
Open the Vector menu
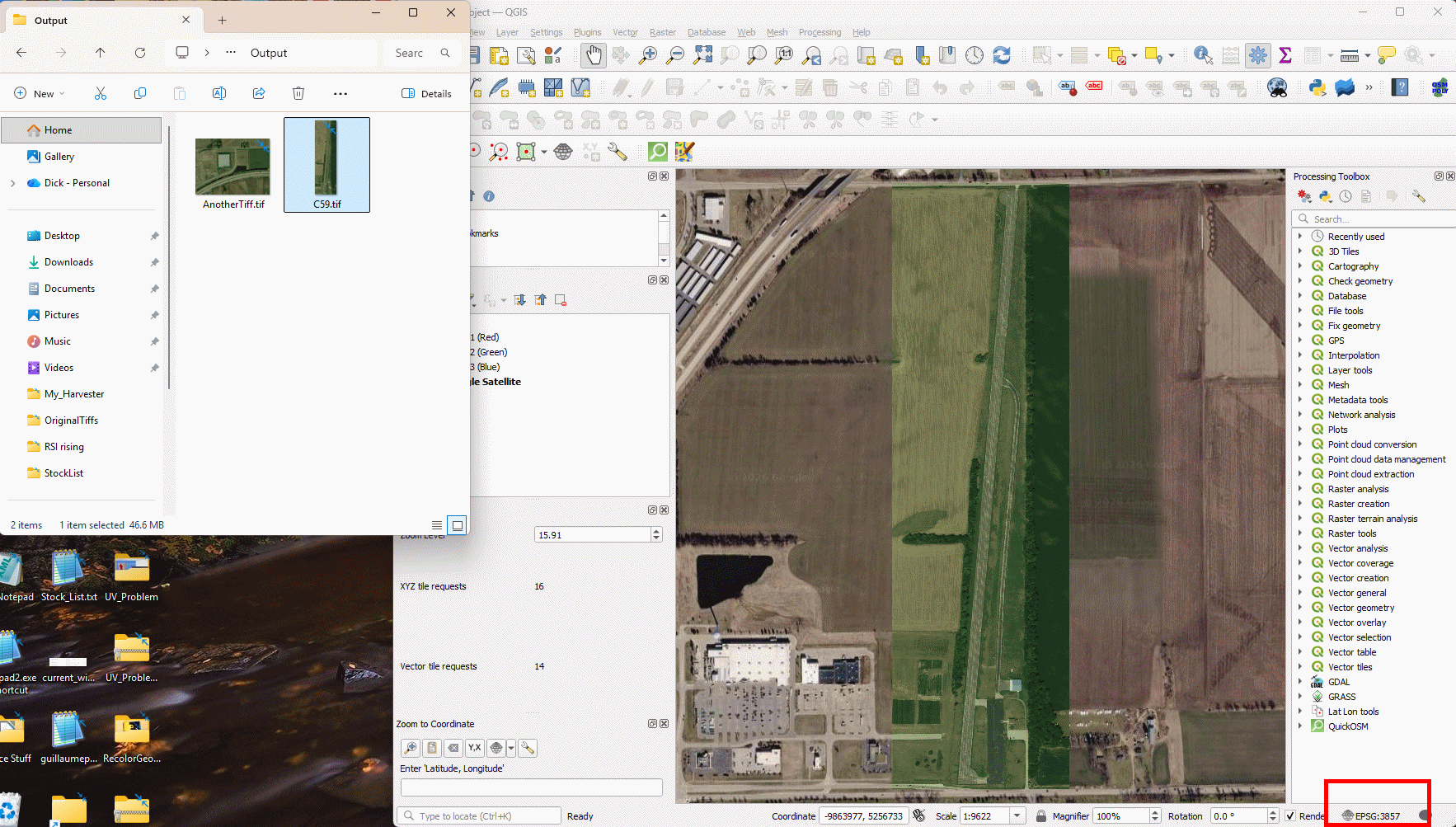[625, 32]
